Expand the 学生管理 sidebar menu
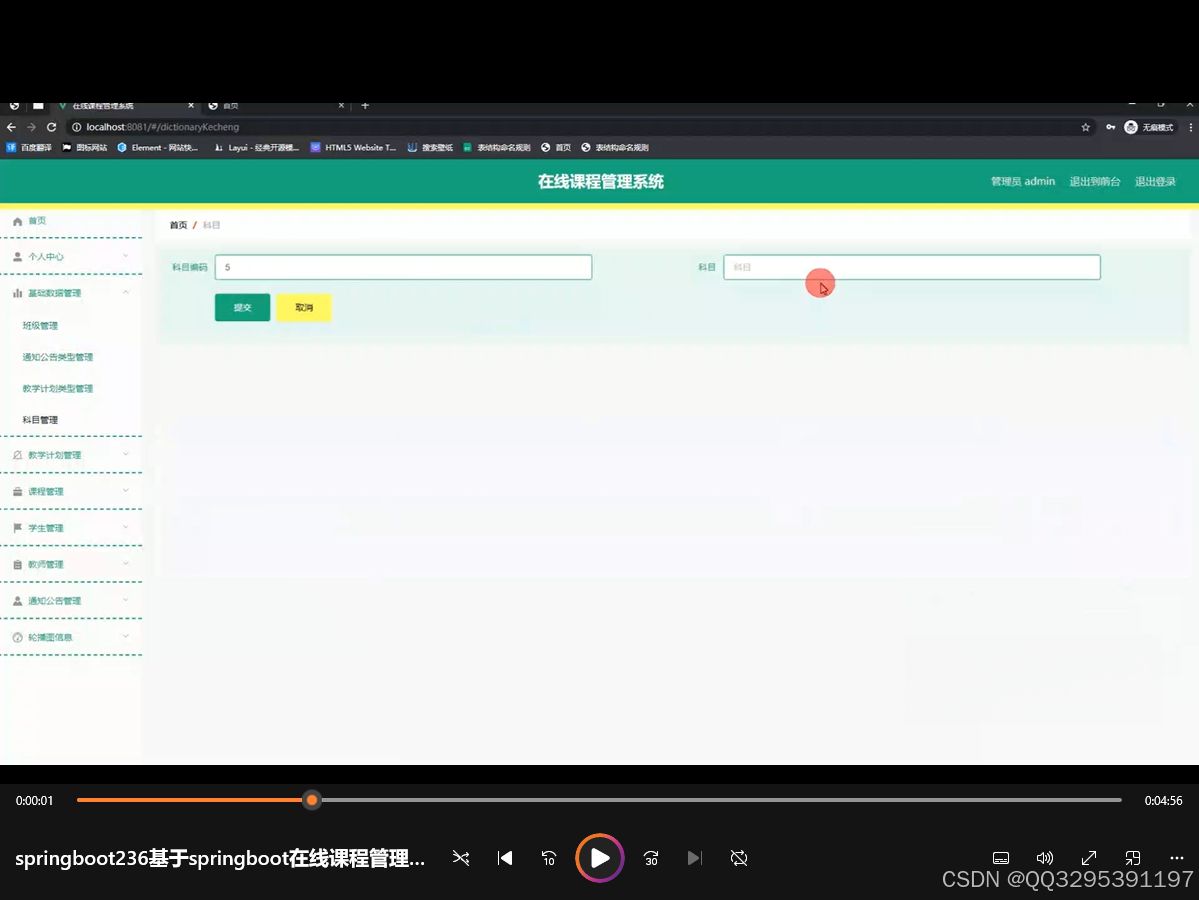 (x=70, y=528)
